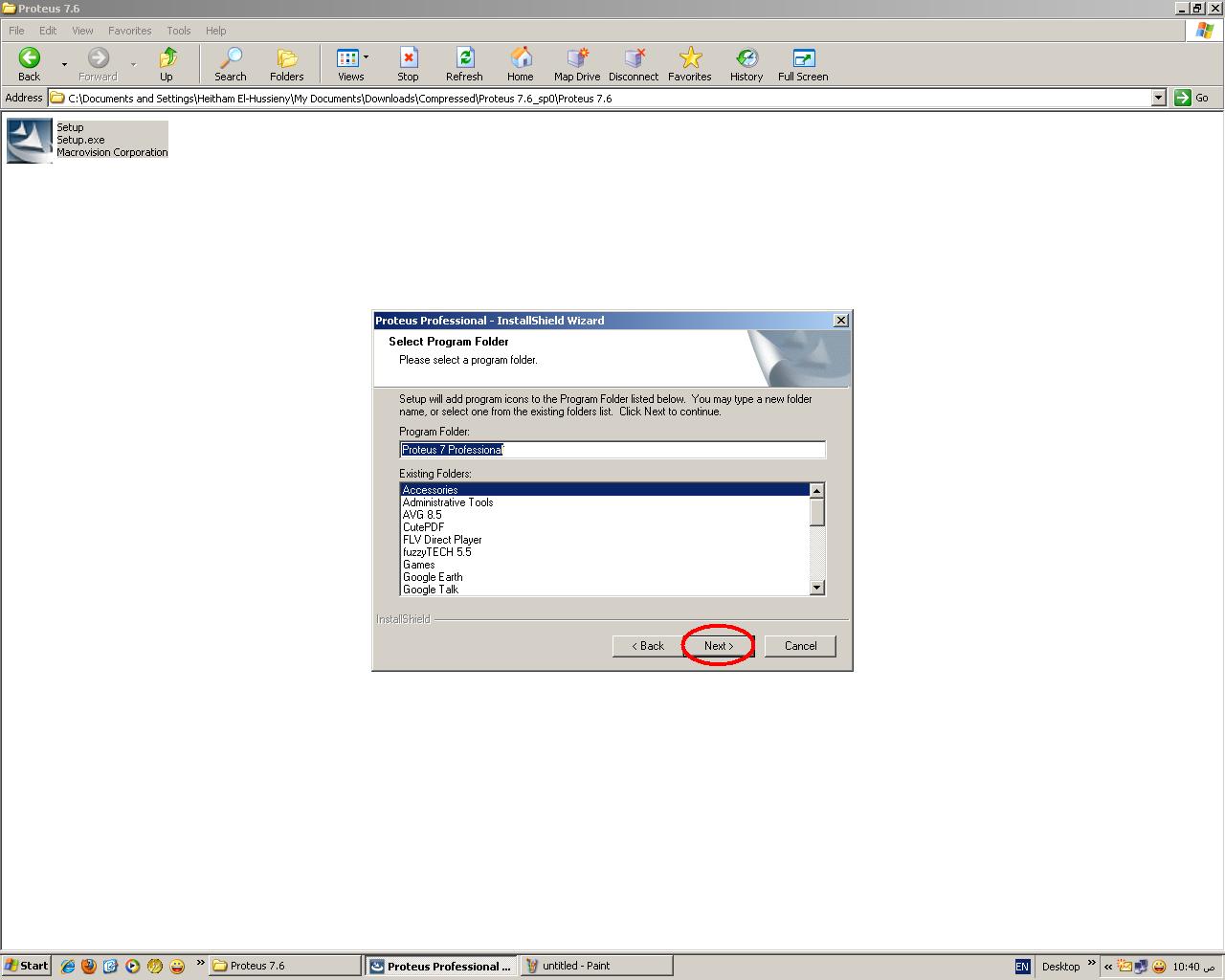This screenshot has height=980, width=1225.
Task: Open the Help menu
Action: coord(216,31)
